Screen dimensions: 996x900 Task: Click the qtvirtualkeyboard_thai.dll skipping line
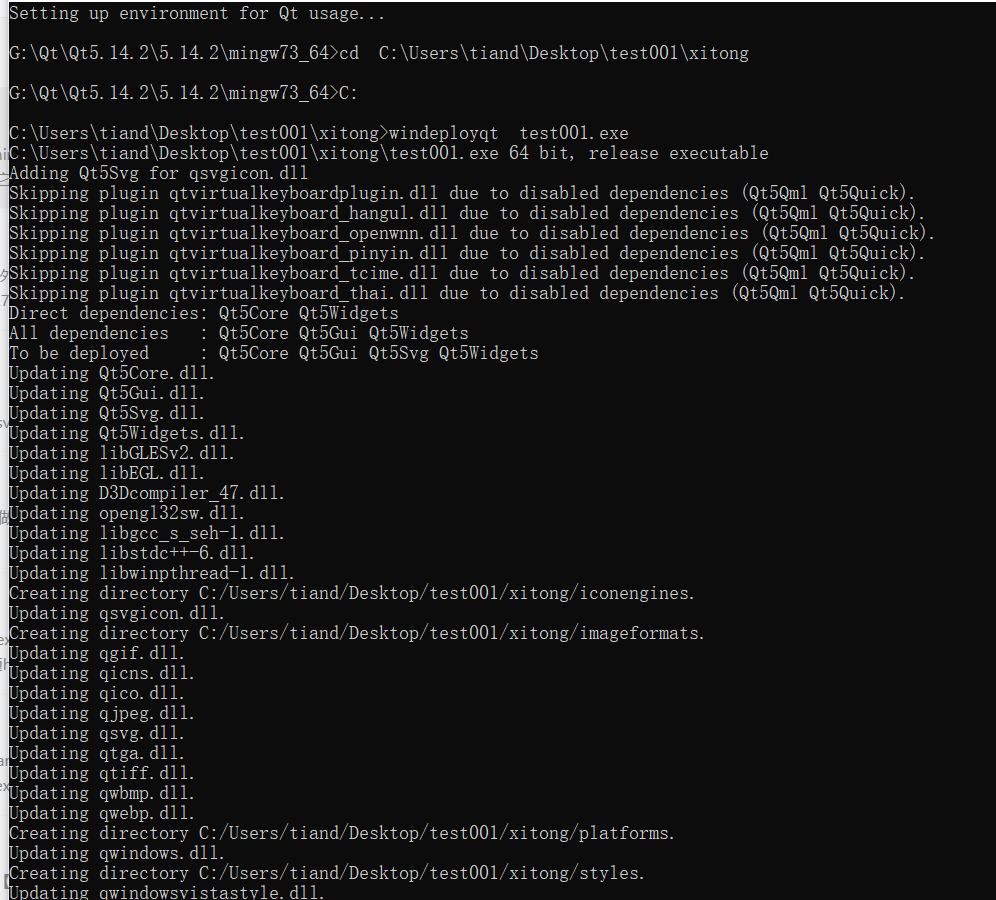pos(457,293)
